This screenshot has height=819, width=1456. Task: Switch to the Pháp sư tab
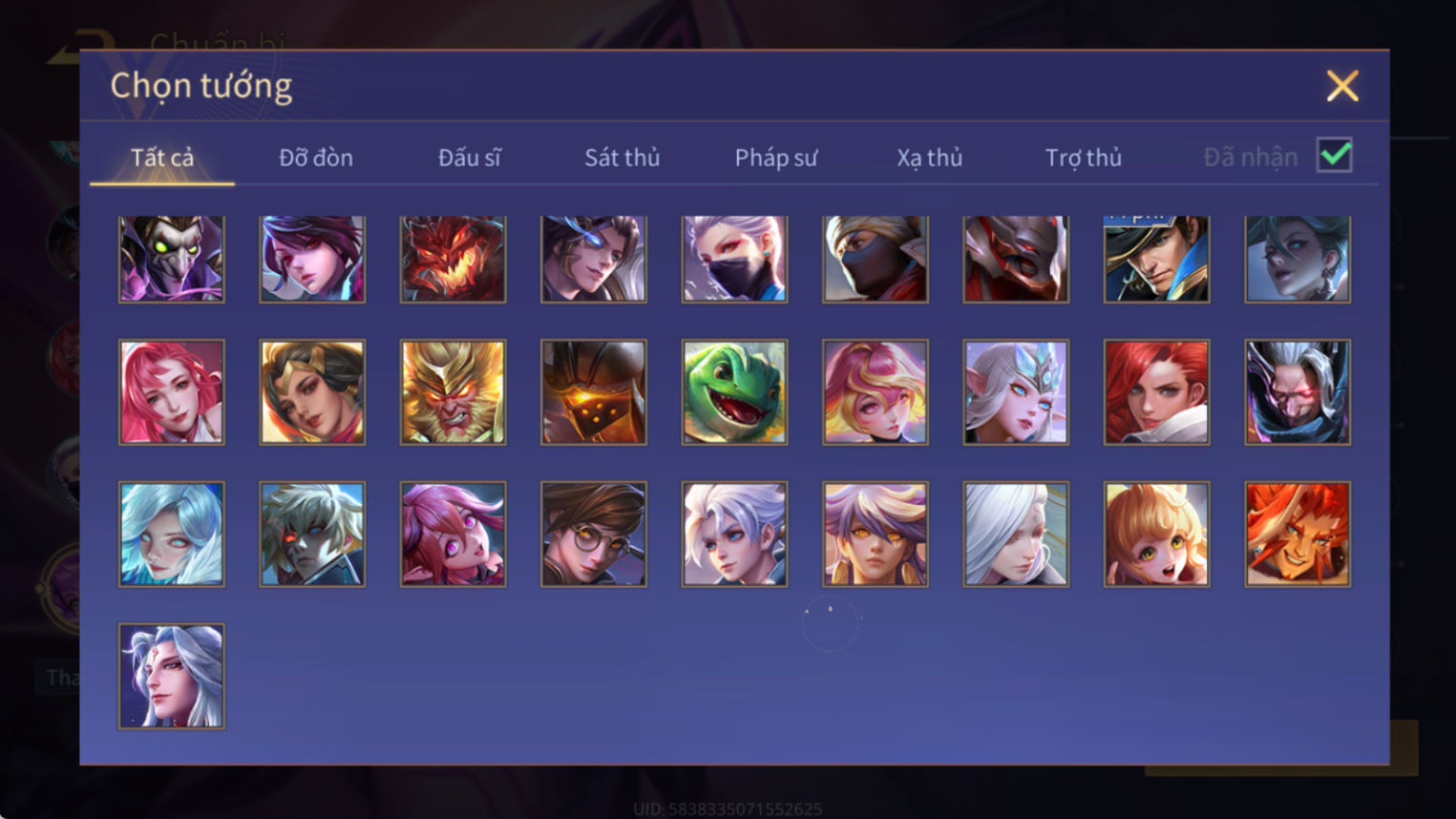(776, 157)
